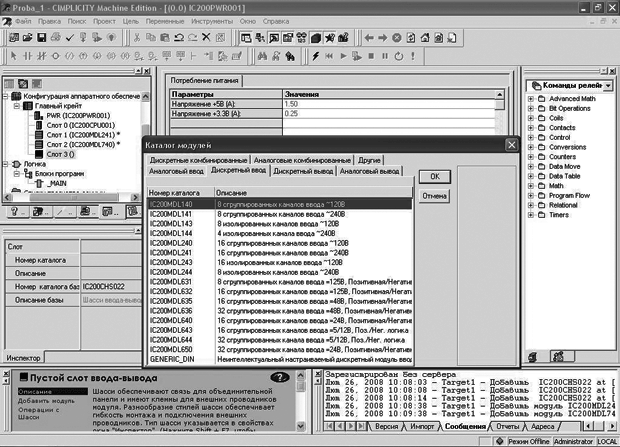Go back with the left arrow icon
The height and width of the screenshot is (447, 620).
(x=369, y=38)
